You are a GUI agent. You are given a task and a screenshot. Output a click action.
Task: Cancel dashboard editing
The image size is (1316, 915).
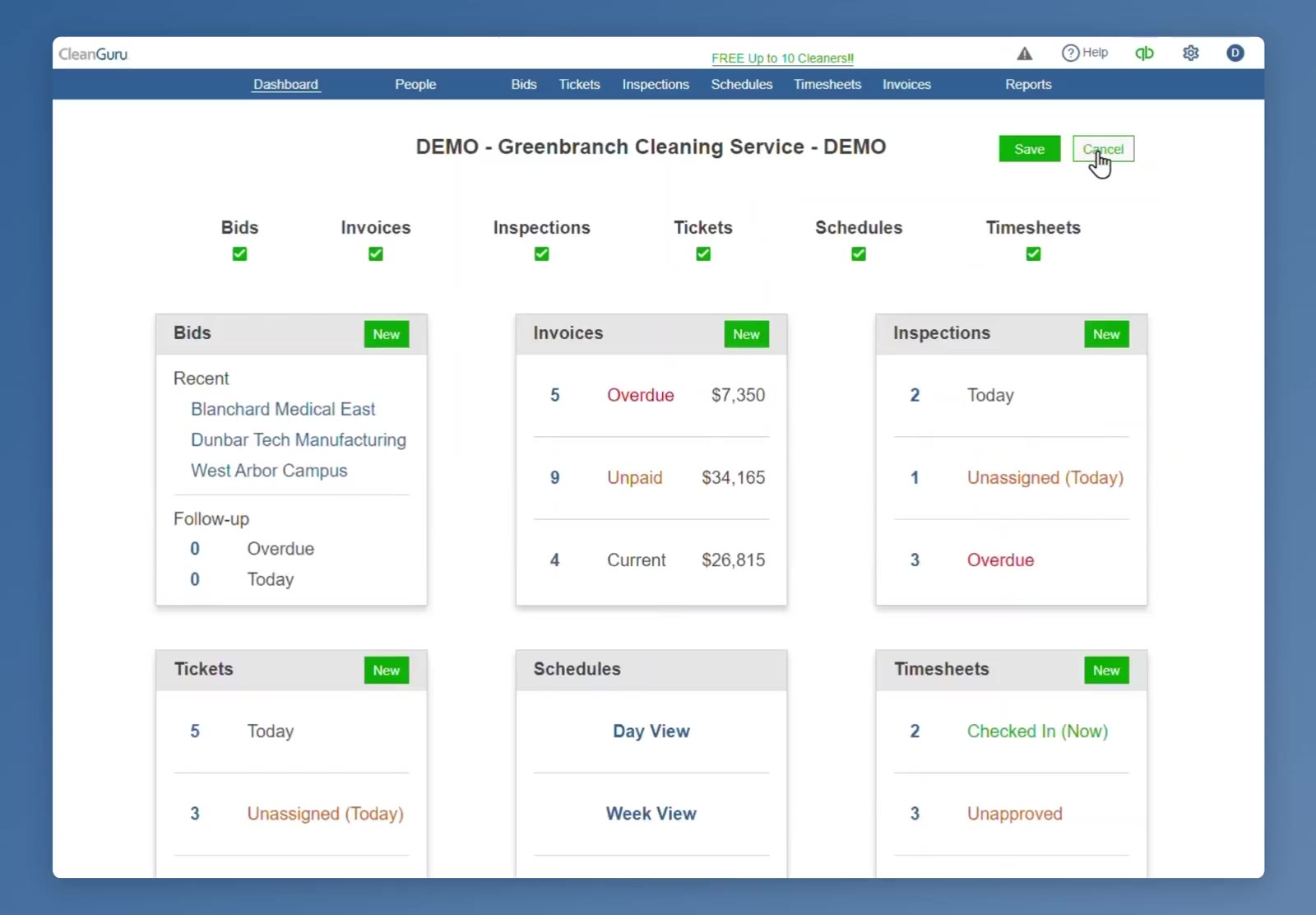coord(1103,149)
